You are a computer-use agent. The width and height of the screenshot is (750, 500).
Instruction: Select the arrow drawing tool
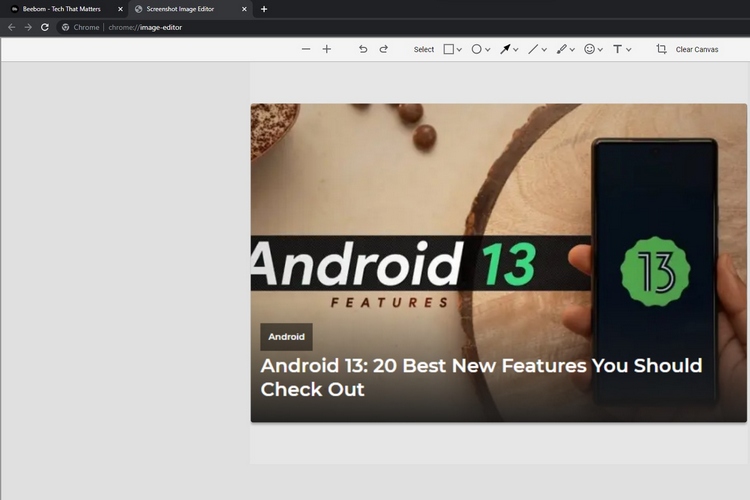point(505,49)
